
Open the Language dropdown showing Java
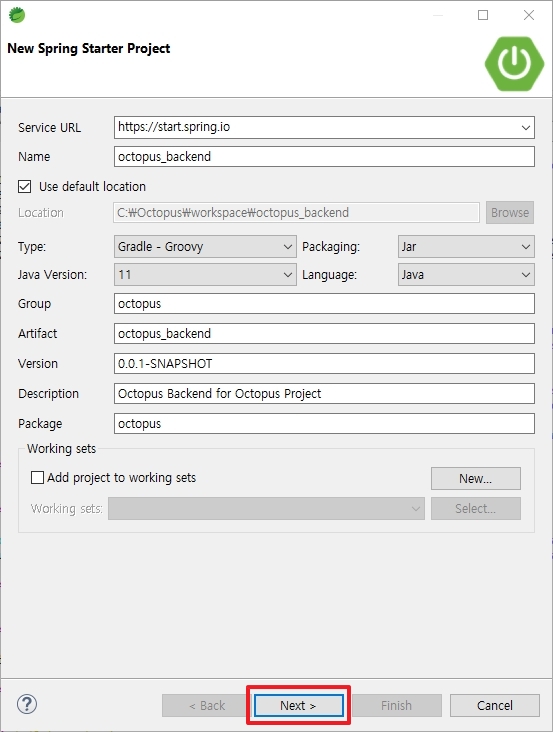tap(466, 274)
